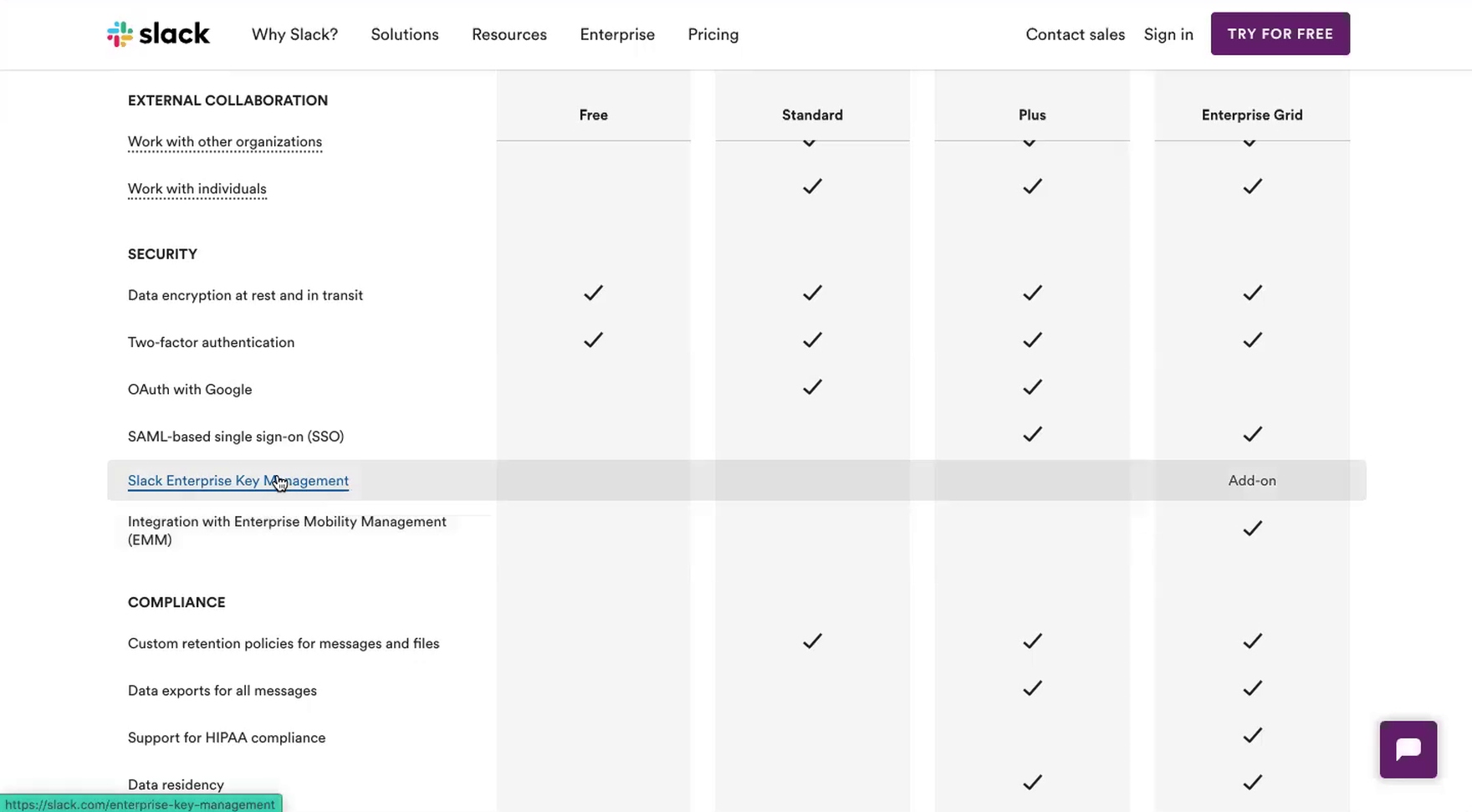This screenshot has height=812, width=1472.
Task: Click Plus checkmark for data exports
Action: pyautogui.click(x=1032, y=688)
